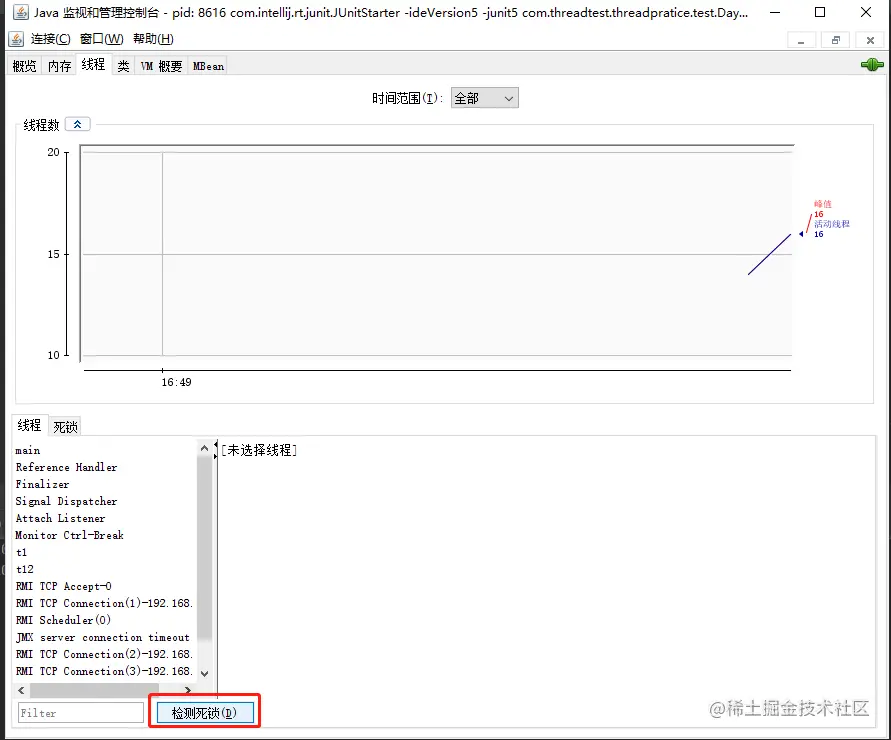
Task: Minimize the inner console window
Action: [801, 40]
